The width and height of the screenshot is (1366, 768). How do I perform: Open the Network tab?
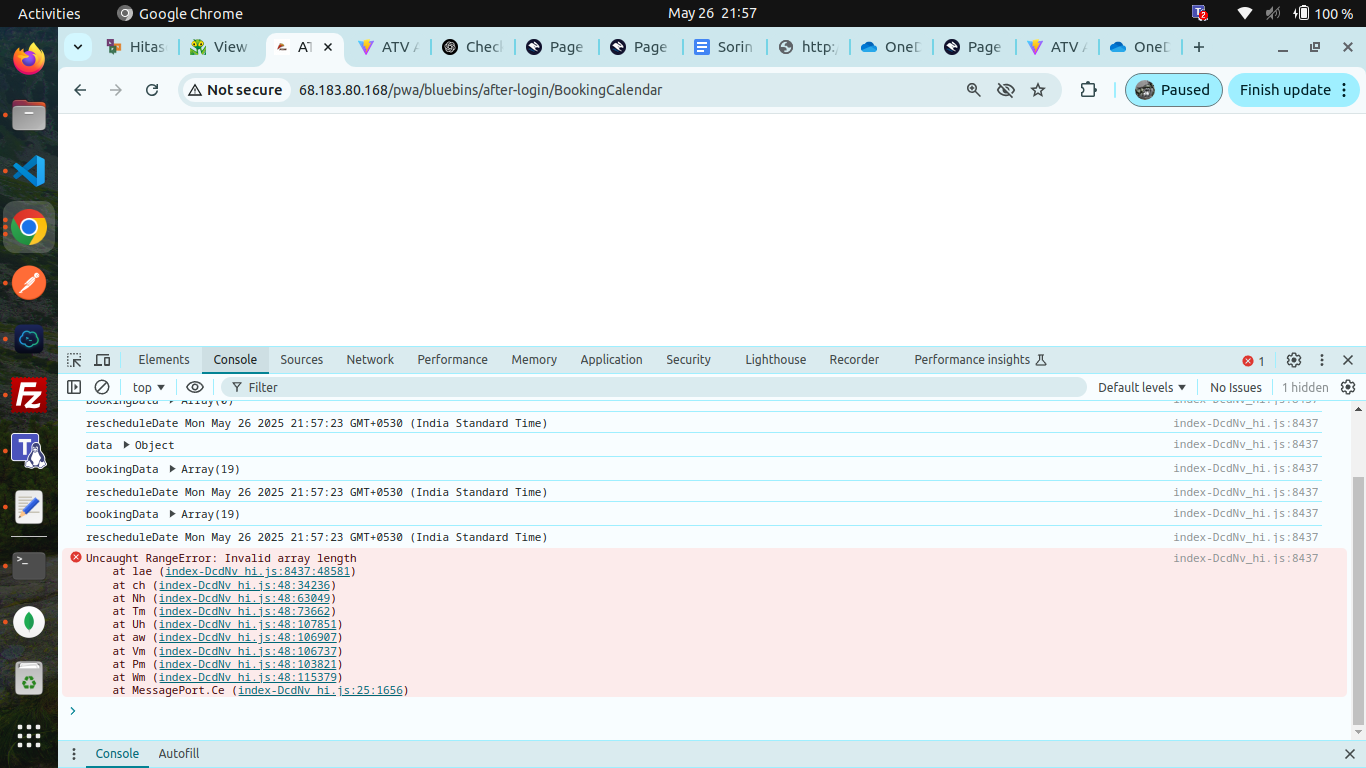370,360
